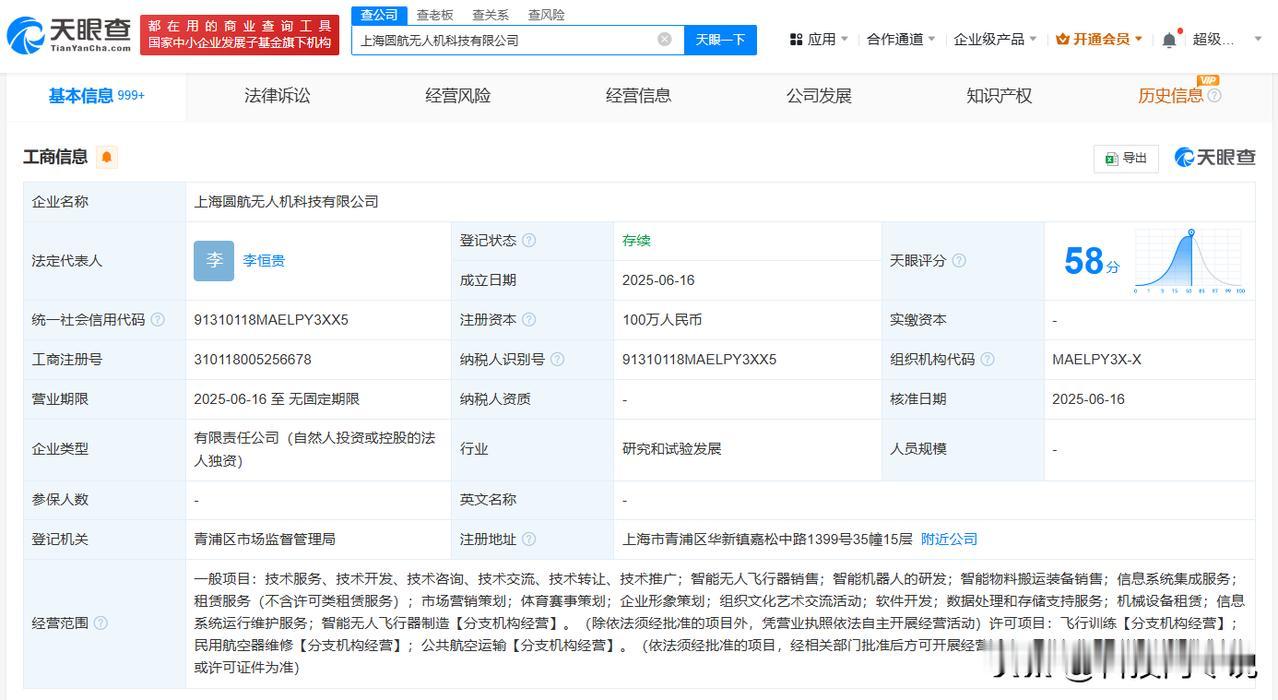Switch to the 基本信息 tab
The width and height of the screenshot is (1278, 700).
(x=96, y=96)
